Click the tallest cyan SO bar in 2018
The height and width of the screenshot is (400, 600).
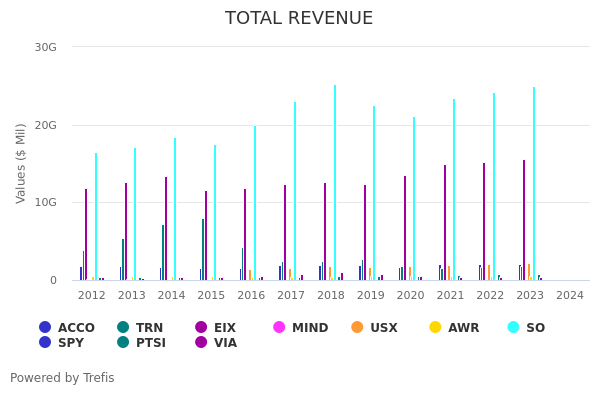pyautogui.click(x=335, y=180)
